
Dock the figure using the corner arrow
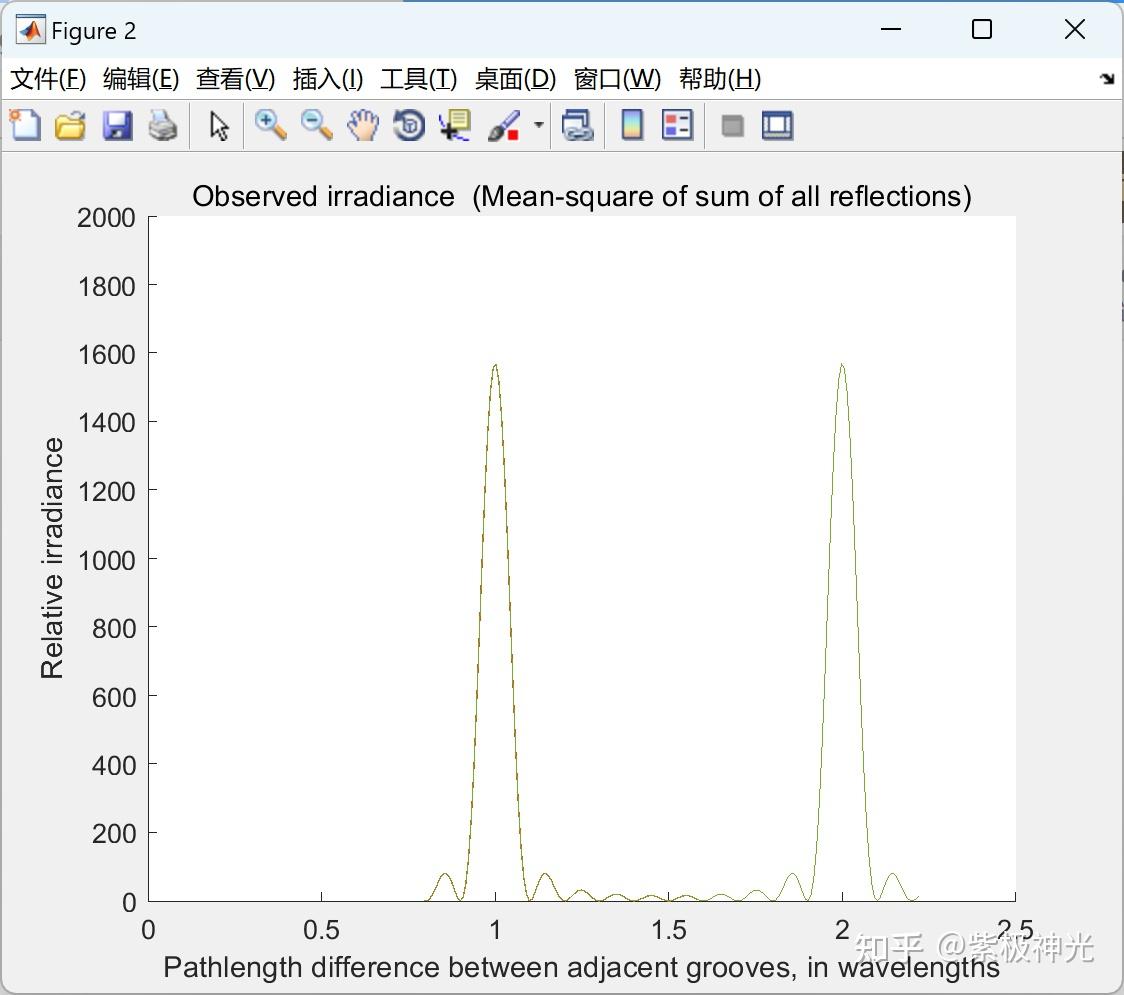tap(1108, 79)
